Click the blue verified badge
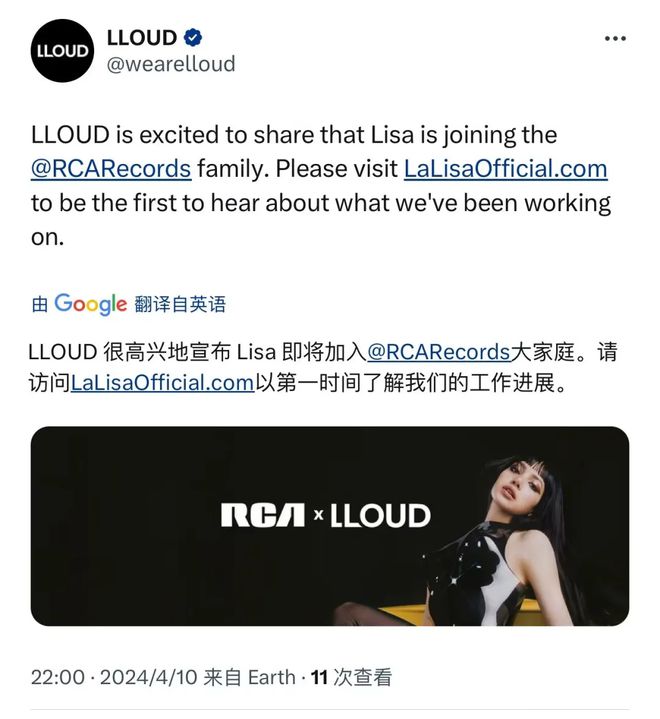The width and height of the screenshot is (660, 719). (x=193, y=38)
